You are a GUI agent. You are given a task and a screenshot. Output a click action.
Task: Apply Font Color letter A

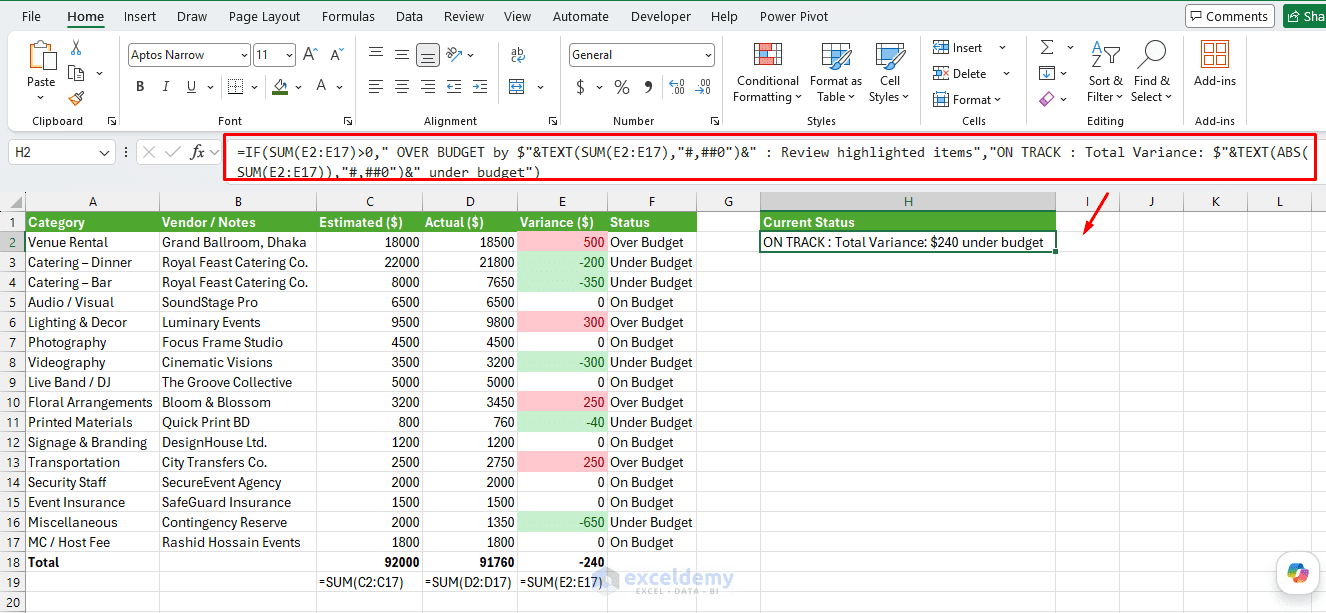[323, 87]
